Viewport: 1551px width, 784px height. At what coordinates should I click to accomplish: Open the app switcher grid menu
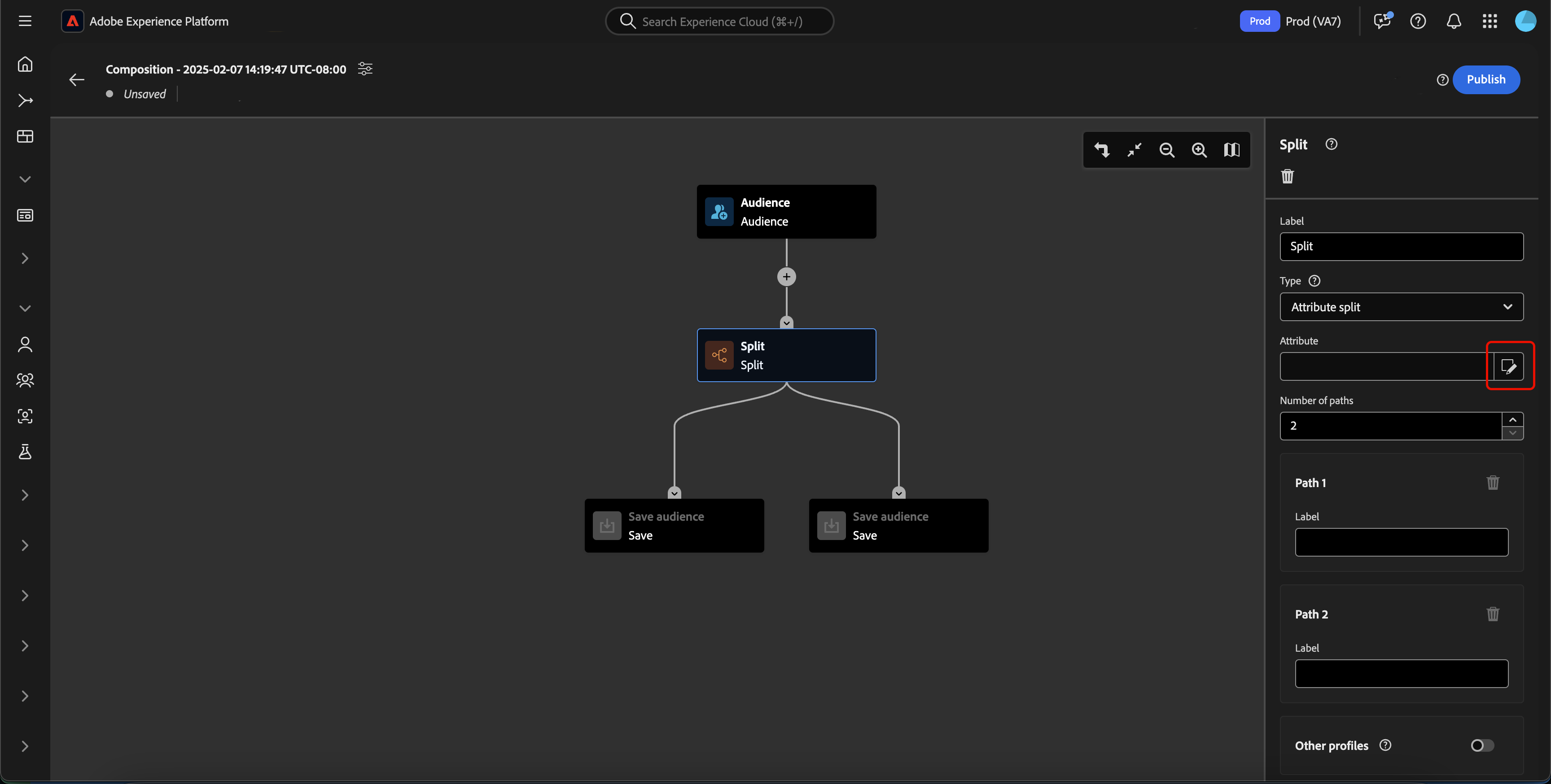(x=1490, y=22)
